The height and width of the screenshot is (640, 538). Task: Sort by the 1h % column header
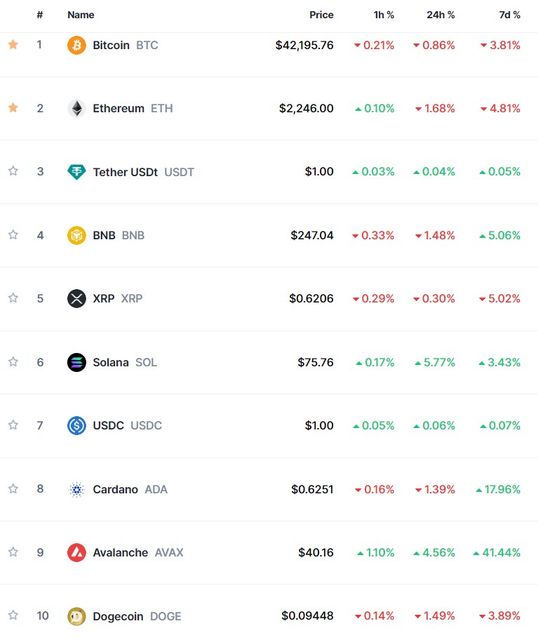pyautogui.click(x=384, y=15)
